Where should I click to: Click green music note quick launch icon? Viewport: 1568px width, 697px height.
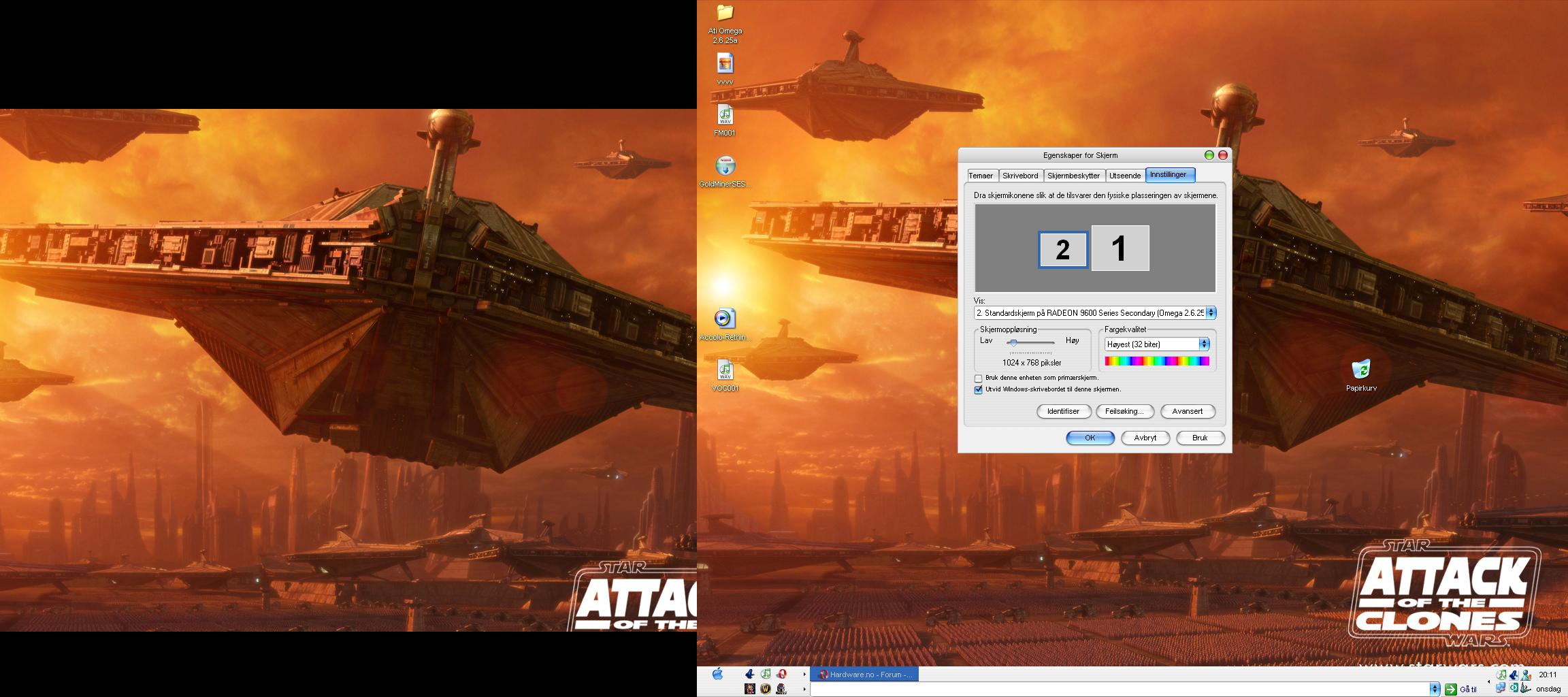(766, 674)
